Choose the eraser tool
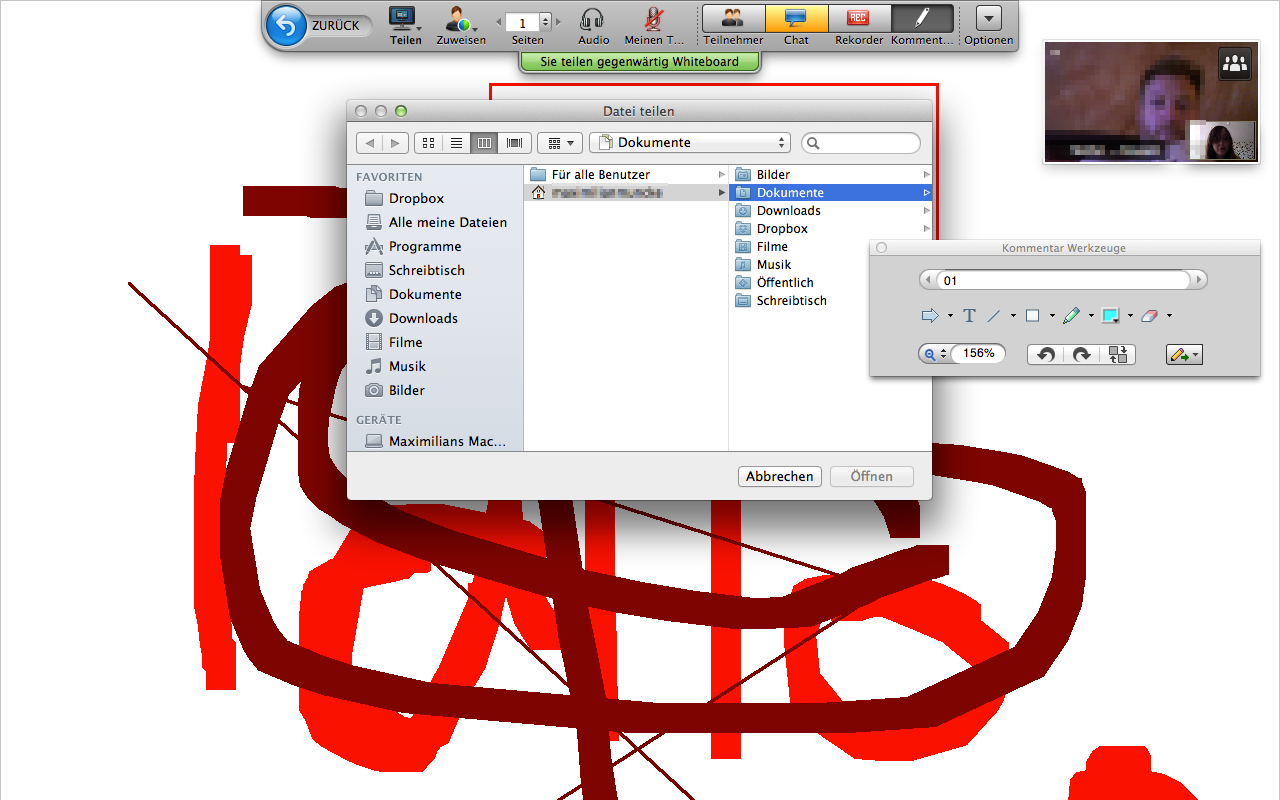Image resolution: width=1280 pixels, height=800 pixels. pyautogui.click(x=1148, y=316)
